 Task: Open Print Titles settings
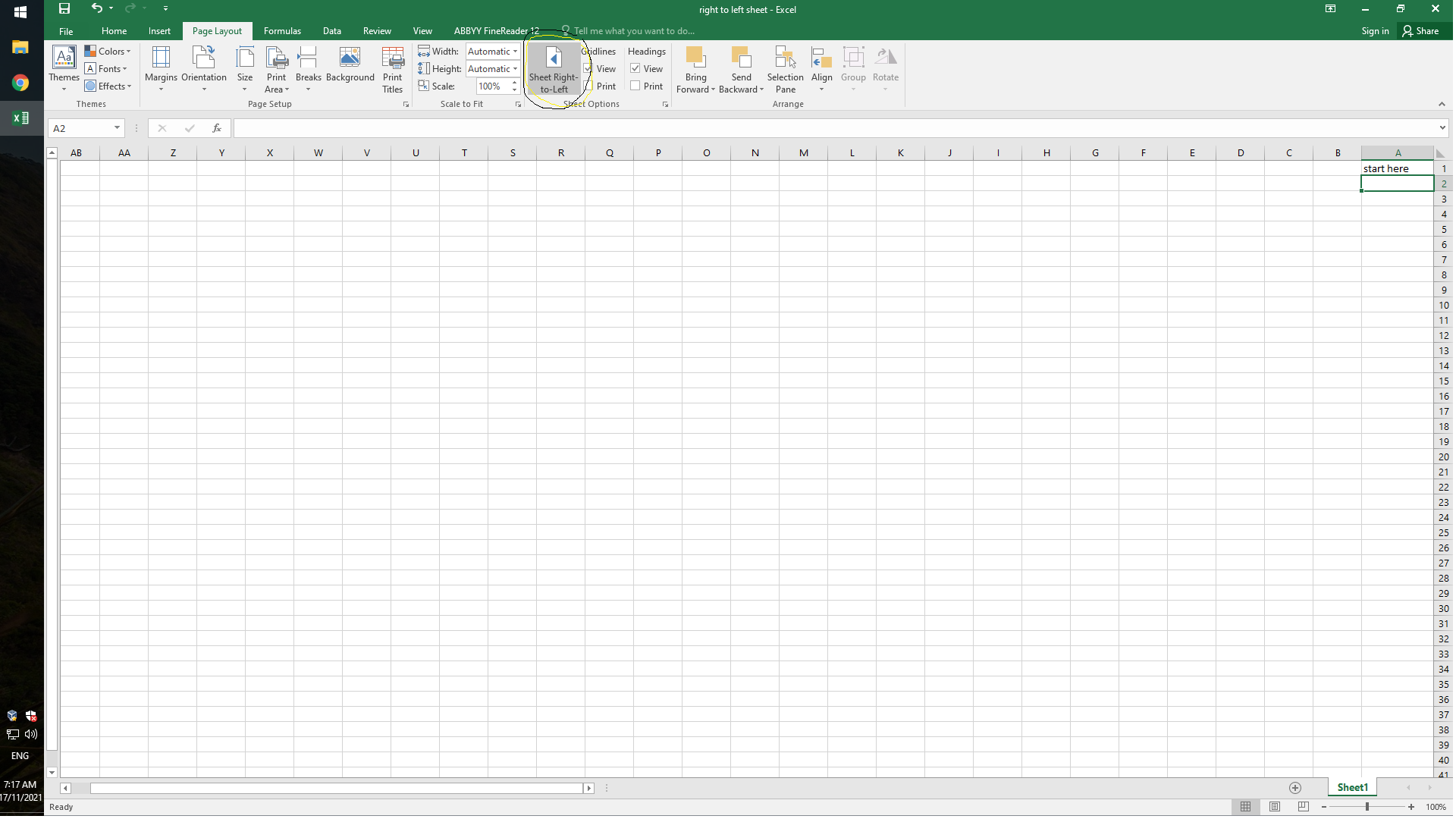[x=393, y=70]
